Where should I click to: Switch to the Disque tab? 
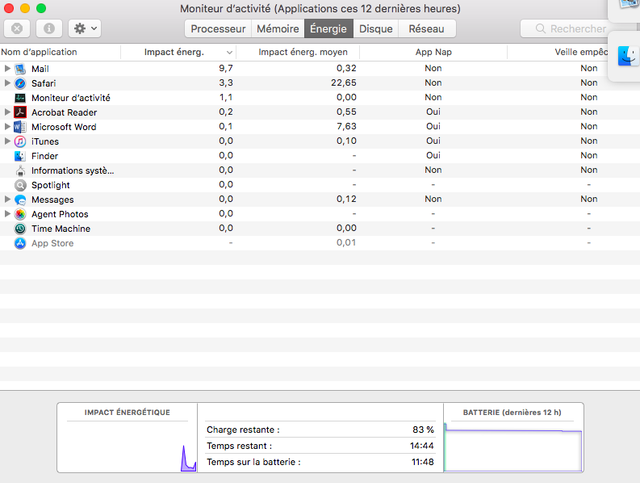(x=376, y=29)
